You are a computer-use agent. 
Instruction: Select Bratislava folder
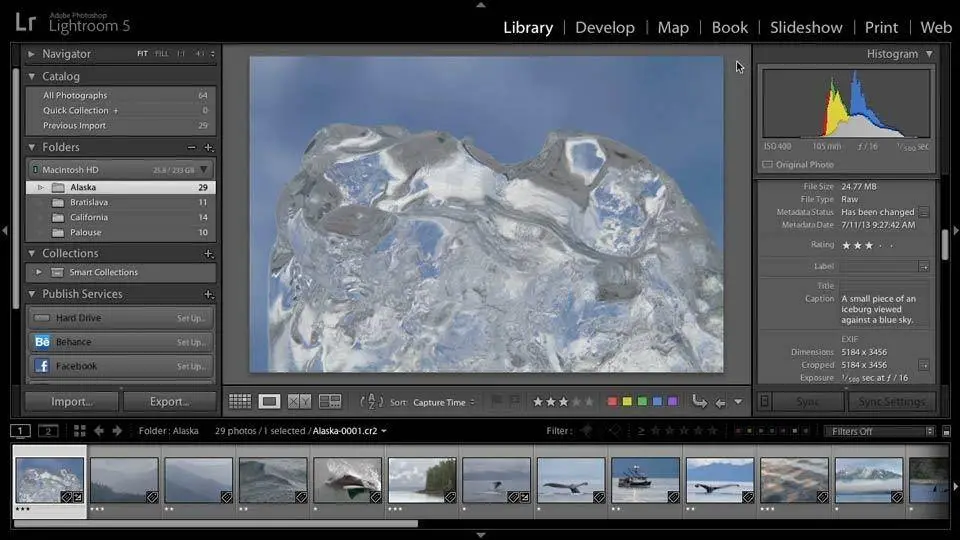tap(121, 202)
